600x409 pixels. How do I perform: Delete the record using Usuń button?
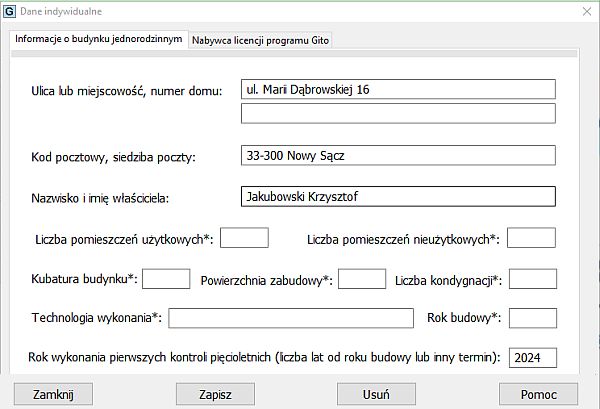coord(376,394)
